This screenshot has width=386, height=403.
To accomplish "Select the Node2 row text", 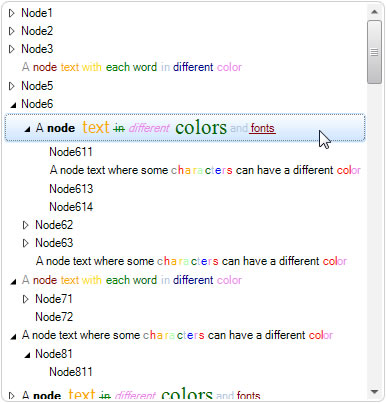I will pyautogui.click(x=37, y=31).
